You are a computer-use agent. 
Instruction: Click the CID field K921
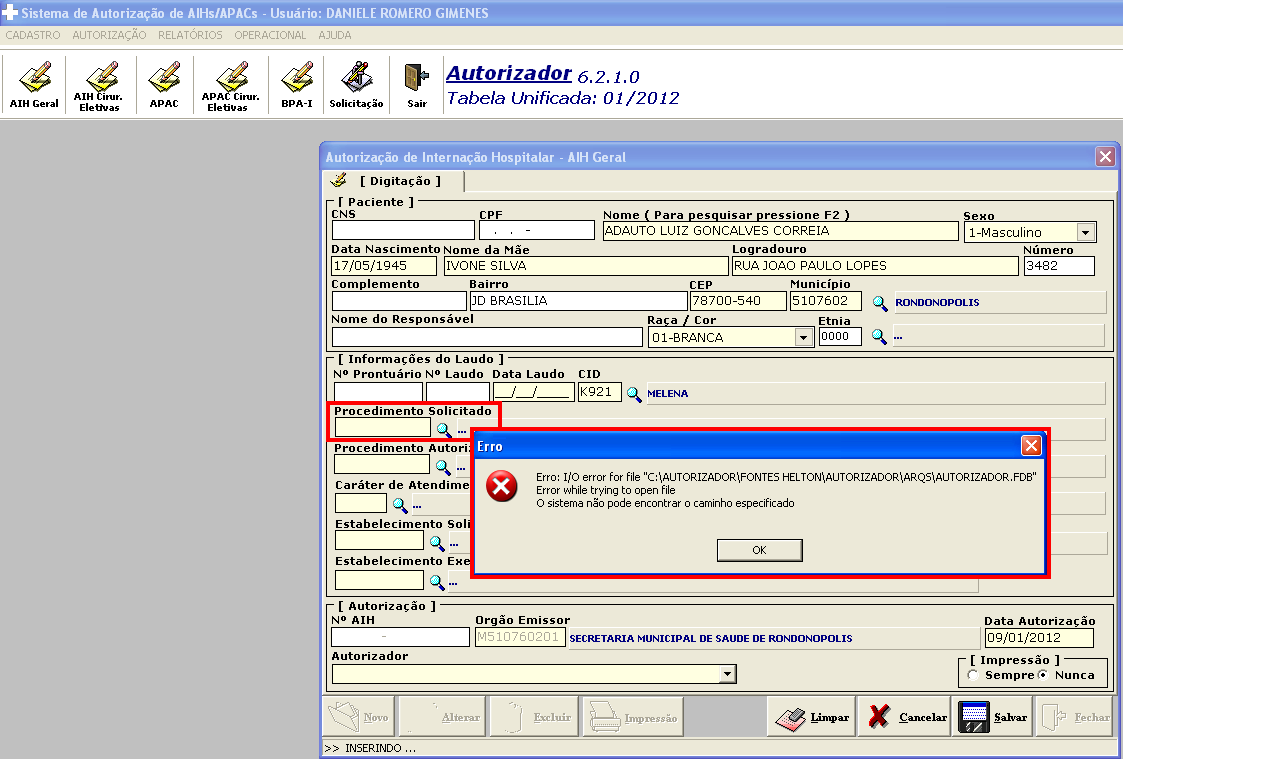click(x=600, y=392)
